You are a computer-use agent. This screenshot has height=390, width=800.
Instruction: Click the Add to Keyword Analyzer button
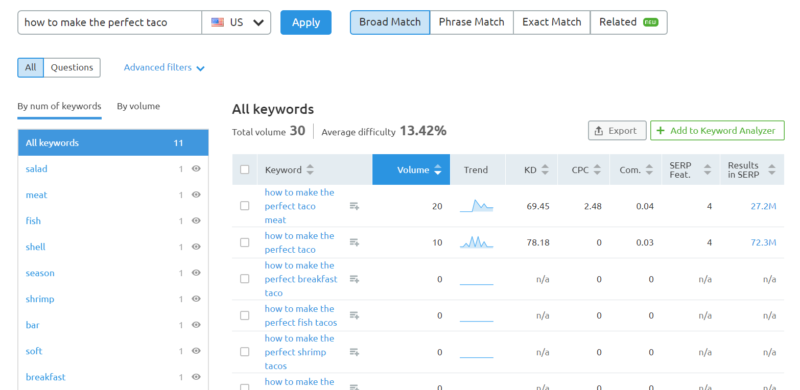pos(717,131)
